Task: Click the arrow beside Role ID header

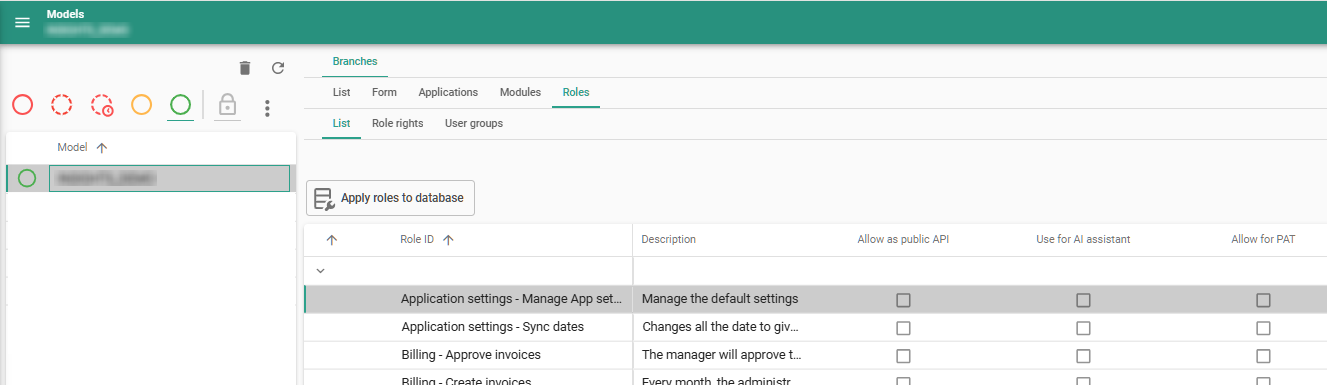Action: tap(448, 239)
